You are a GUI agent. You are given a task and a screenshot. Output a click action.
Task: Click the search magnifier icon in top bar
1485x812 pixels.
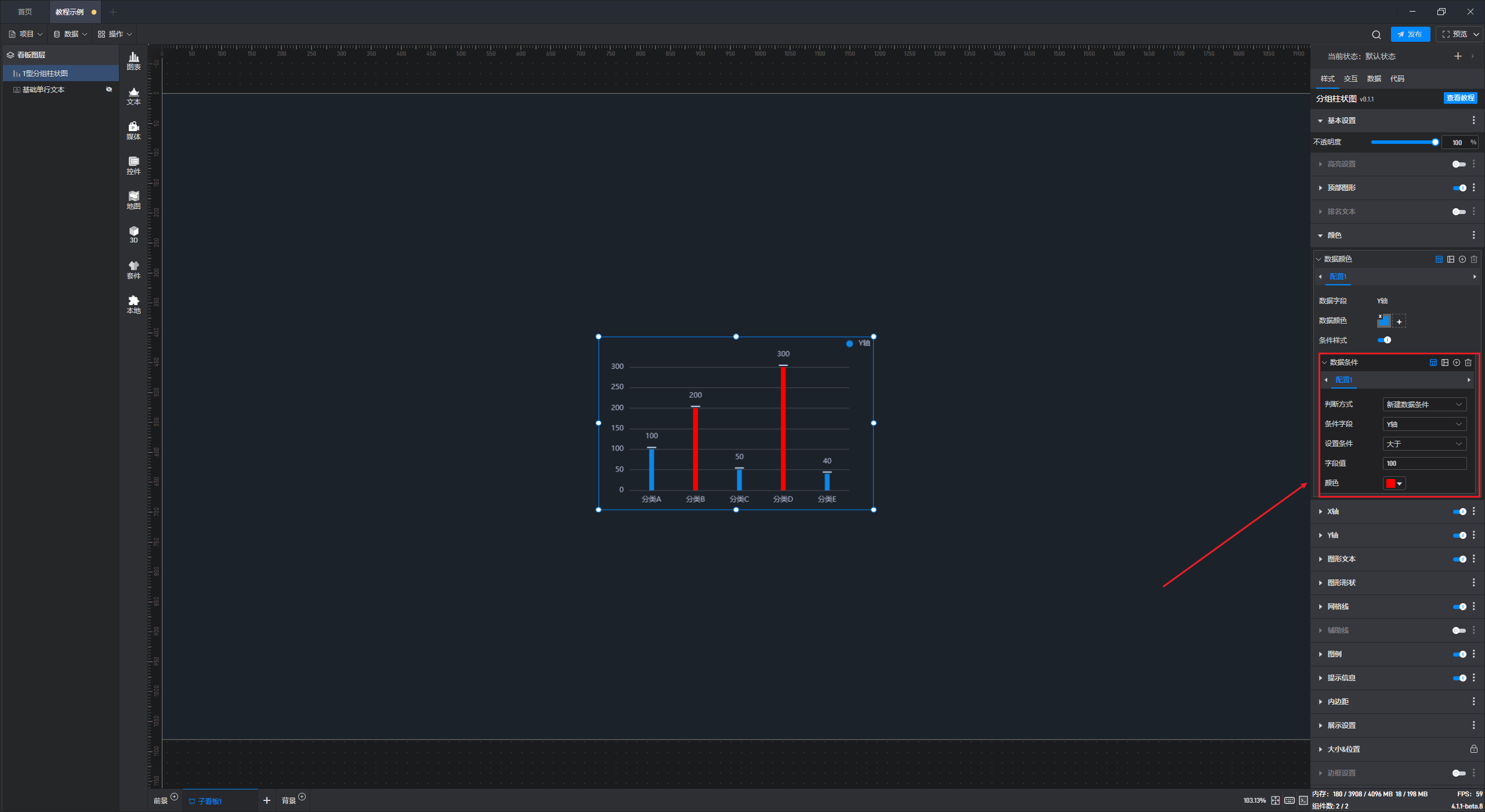tap(1376, 34)
